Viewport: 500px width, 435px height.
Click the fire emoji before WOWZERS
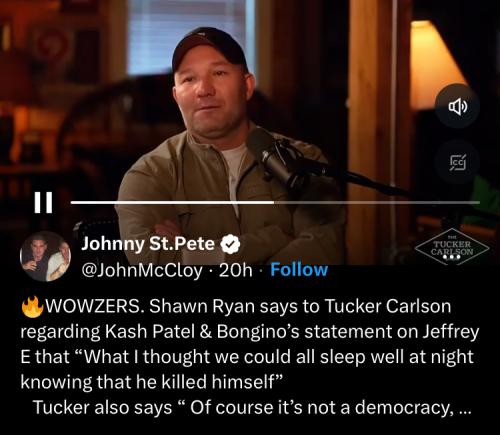click(x=32, y=306)
